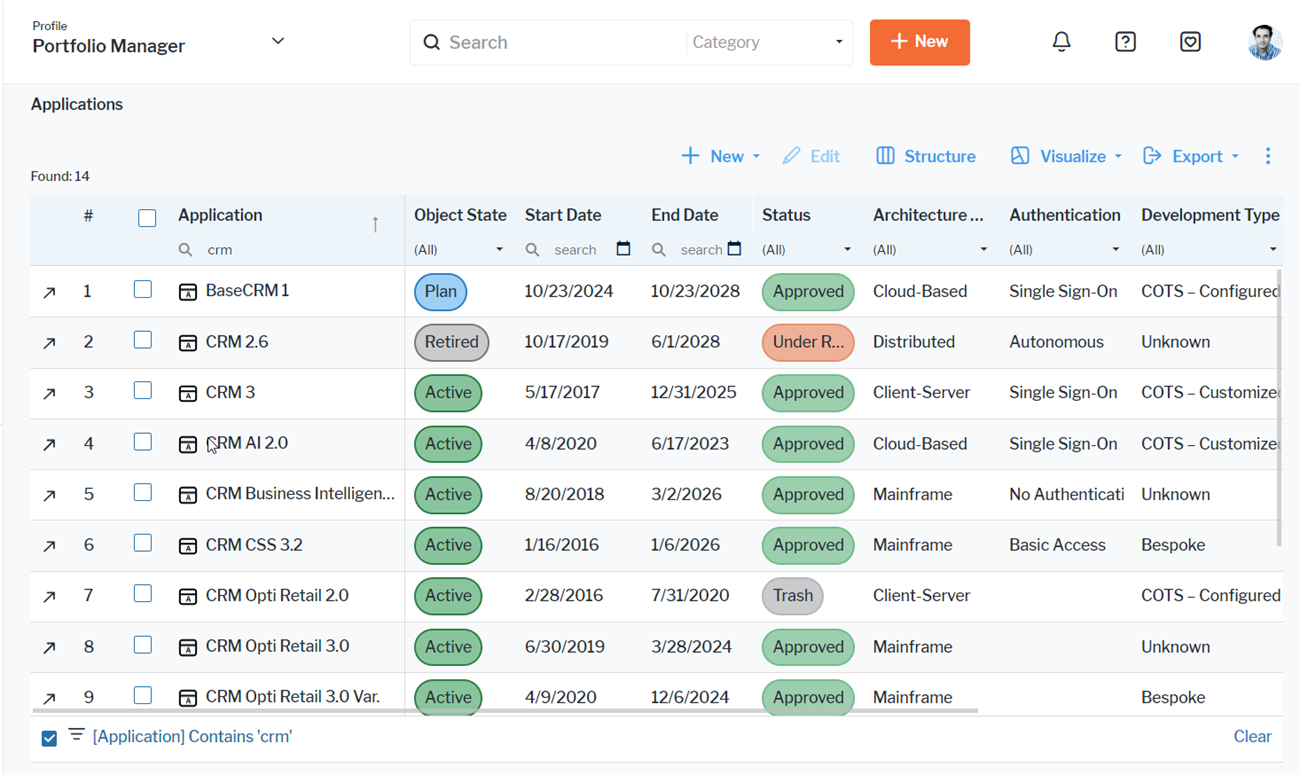Click the three-dot more options icon
Image resolution: width=1300 pixels, height=775 pixels.
click(1268, 156)
